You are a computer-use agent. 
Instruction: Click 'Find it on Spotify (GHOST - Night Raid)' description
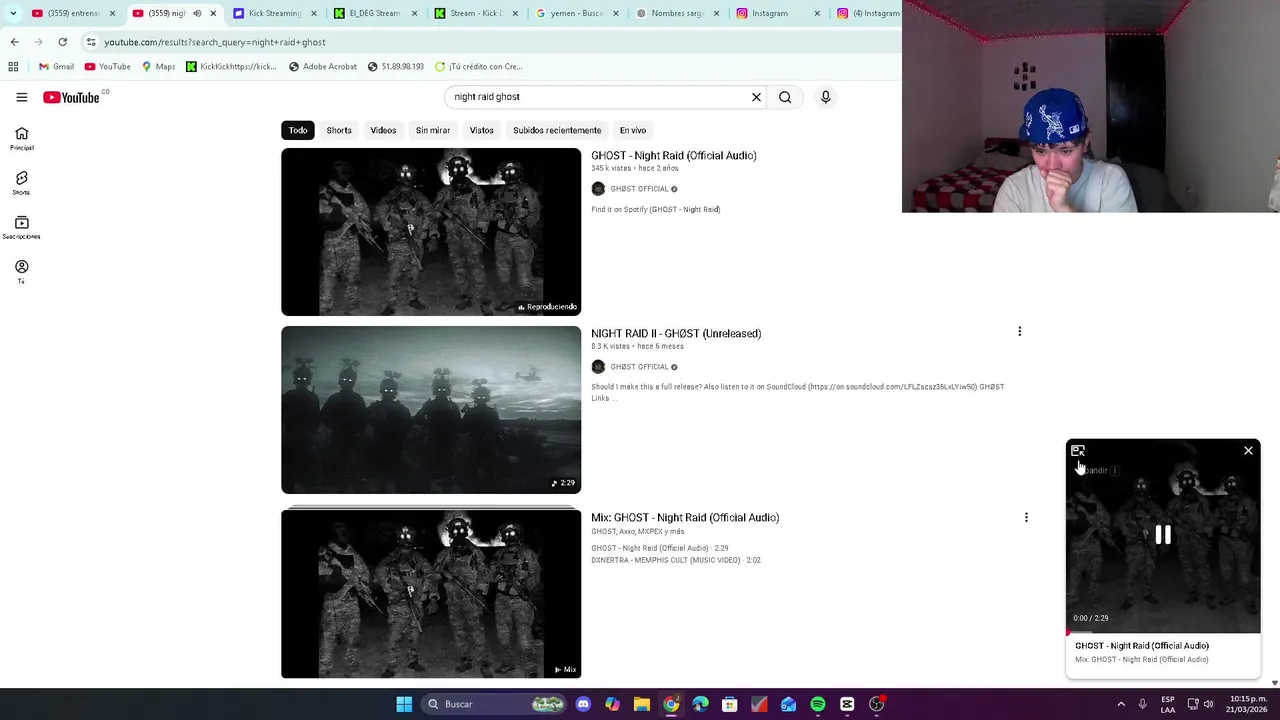pos(656,210)
